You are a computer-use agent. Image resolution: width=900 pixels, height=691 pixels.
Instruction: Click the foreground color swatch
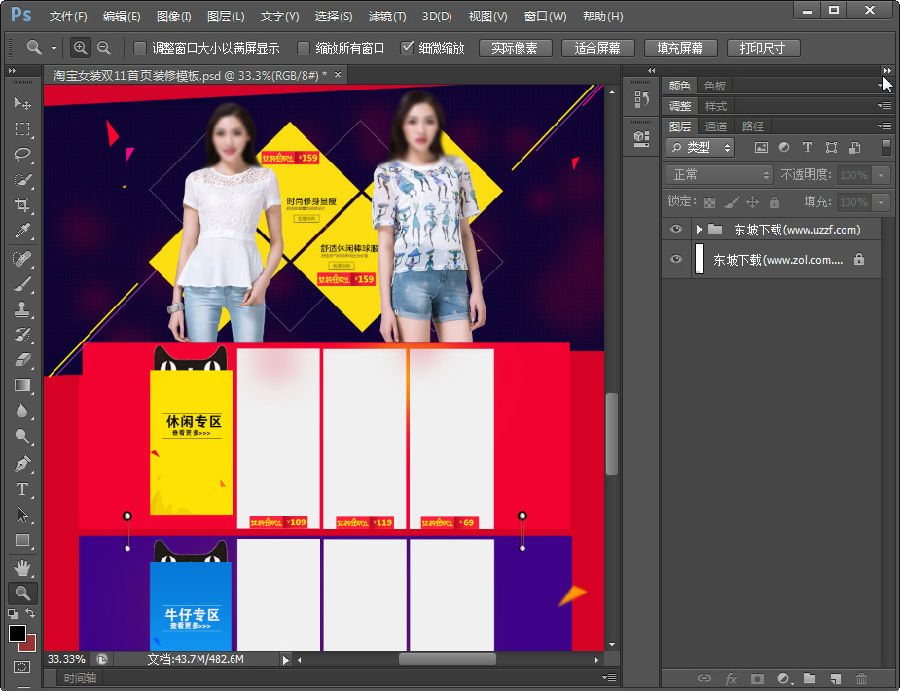click(x=18, y=633)
